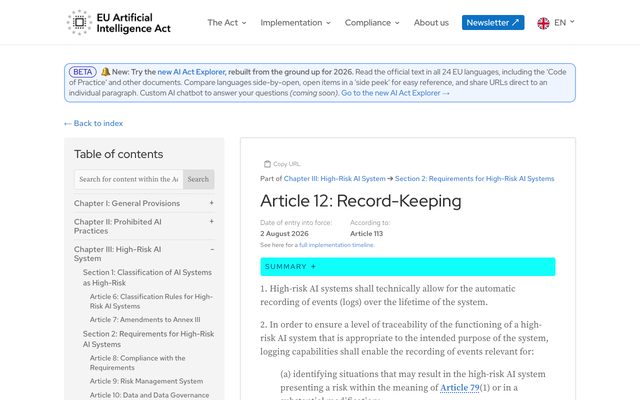Open The Act dropdown menu
This screenshot has width=640, height=400.
(x=227, y=23)
